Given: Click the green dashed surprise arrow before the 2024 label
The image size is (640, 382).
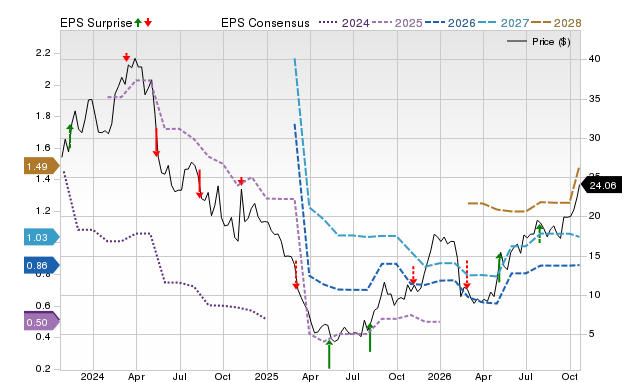Looking at the screenshot, I should 70,136.
